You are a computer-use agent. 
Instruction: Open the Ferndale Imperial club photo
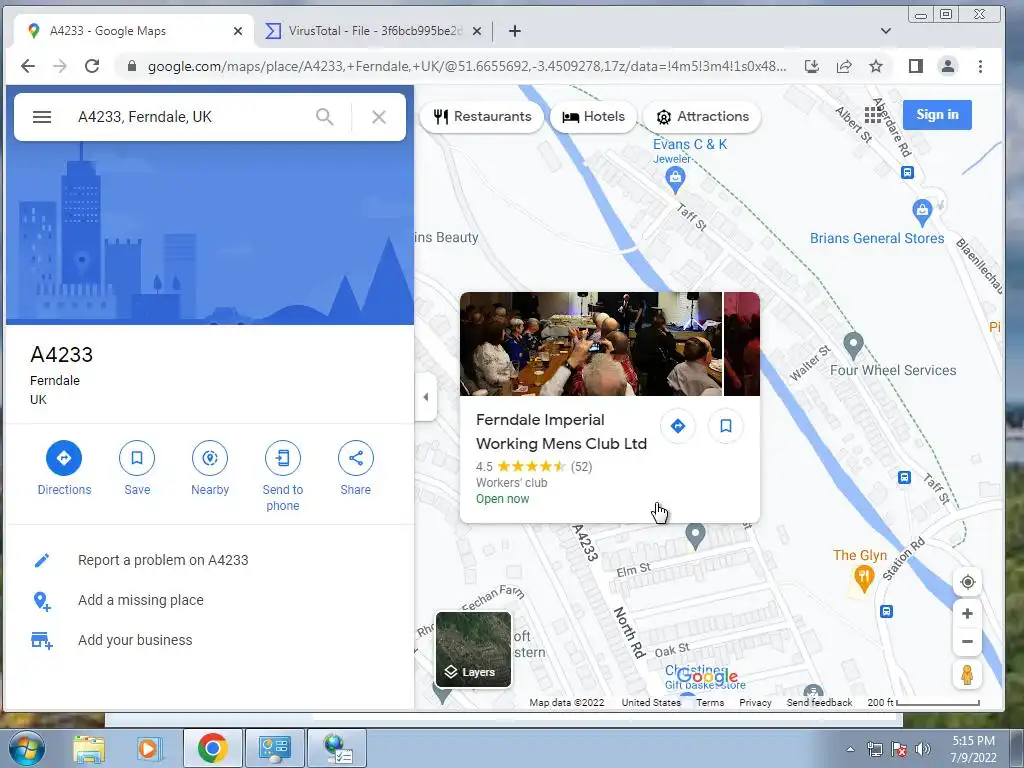(591, 344)
